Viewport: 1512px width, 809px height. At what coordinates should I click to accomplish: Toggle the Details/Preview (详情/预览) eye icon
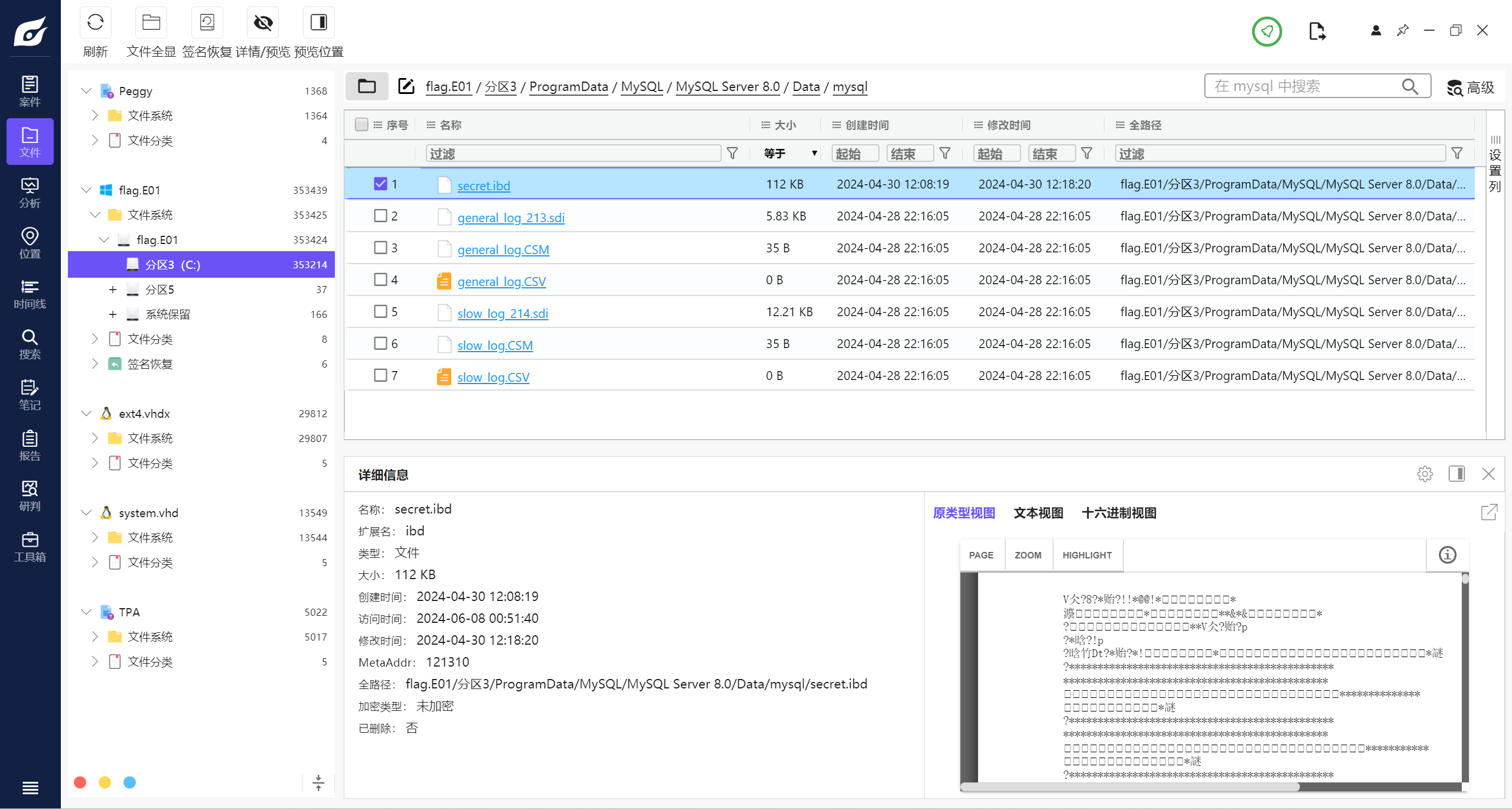(263, 24)
